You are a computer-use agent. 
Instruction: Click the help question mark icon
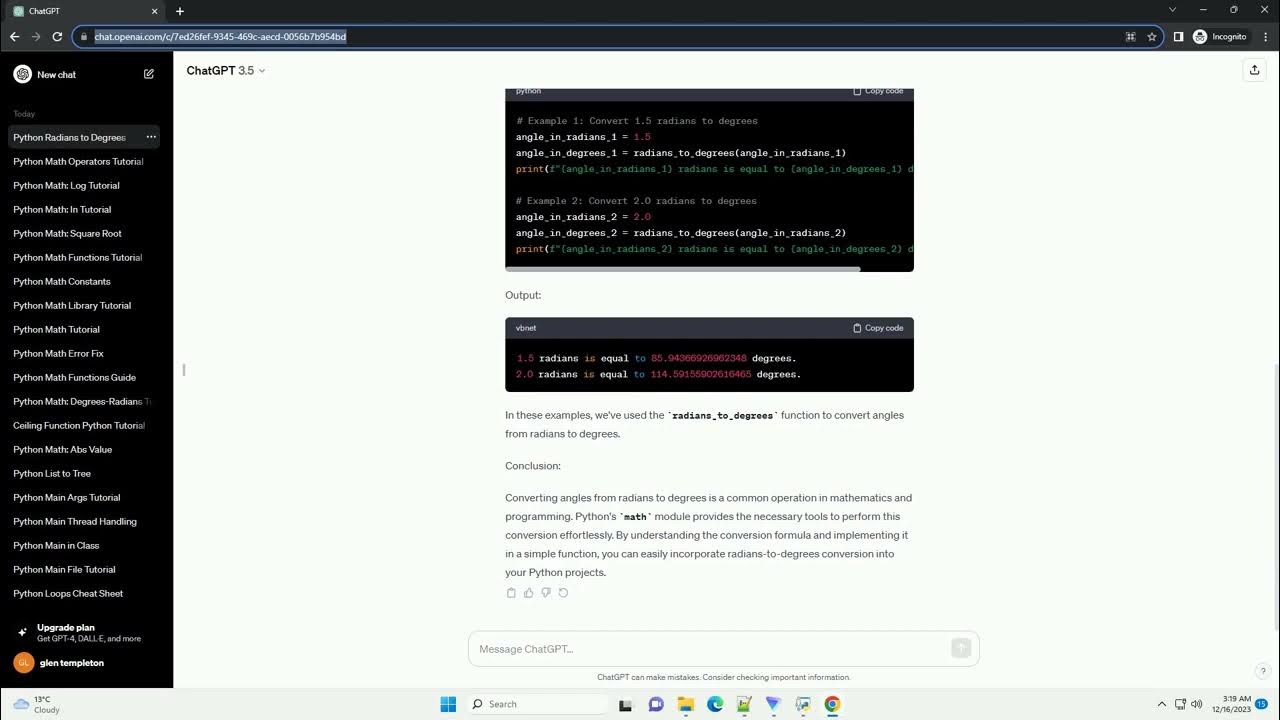[x=1263, y=671]
